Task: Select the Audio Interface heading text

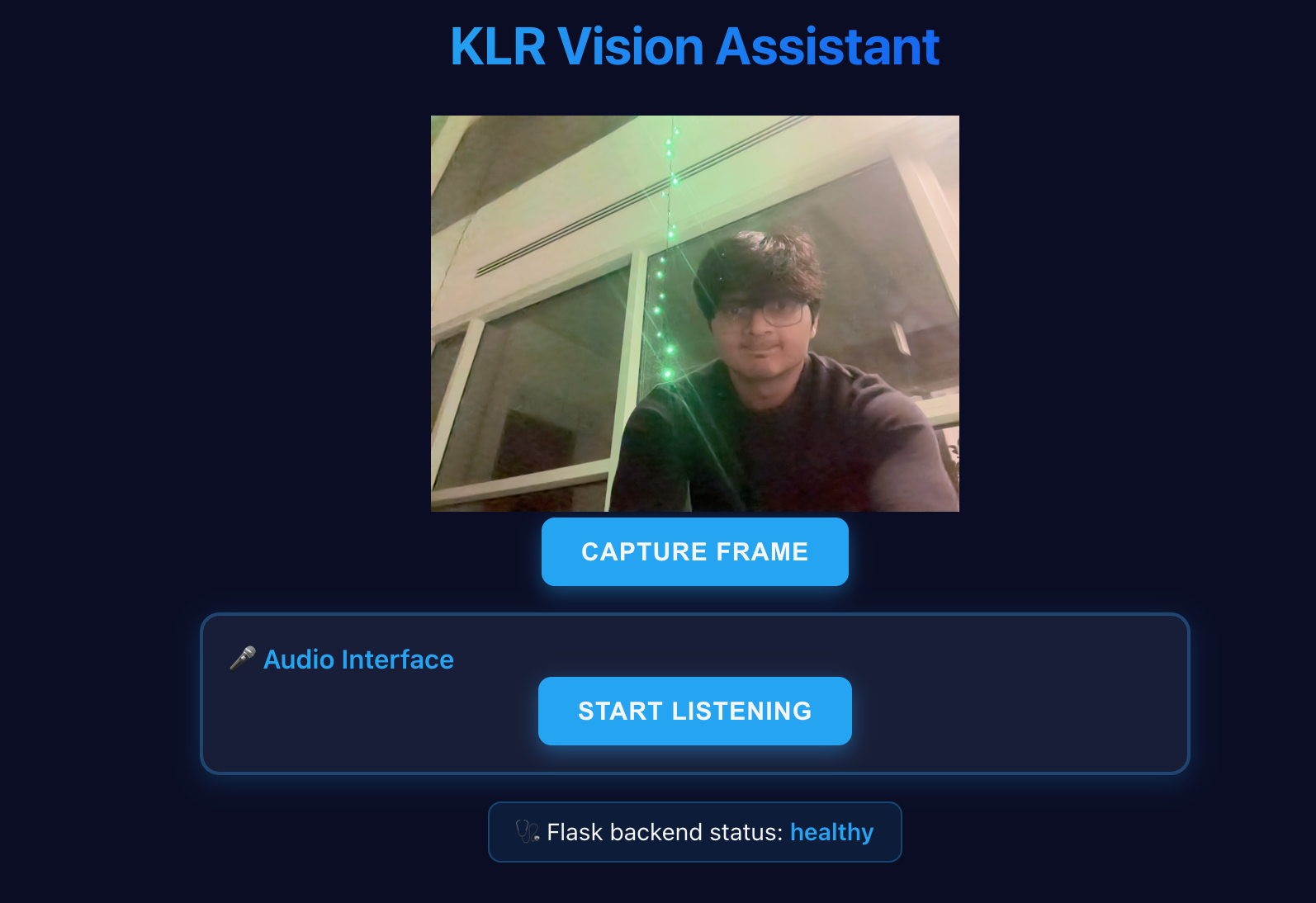Action: coord(358,660)
